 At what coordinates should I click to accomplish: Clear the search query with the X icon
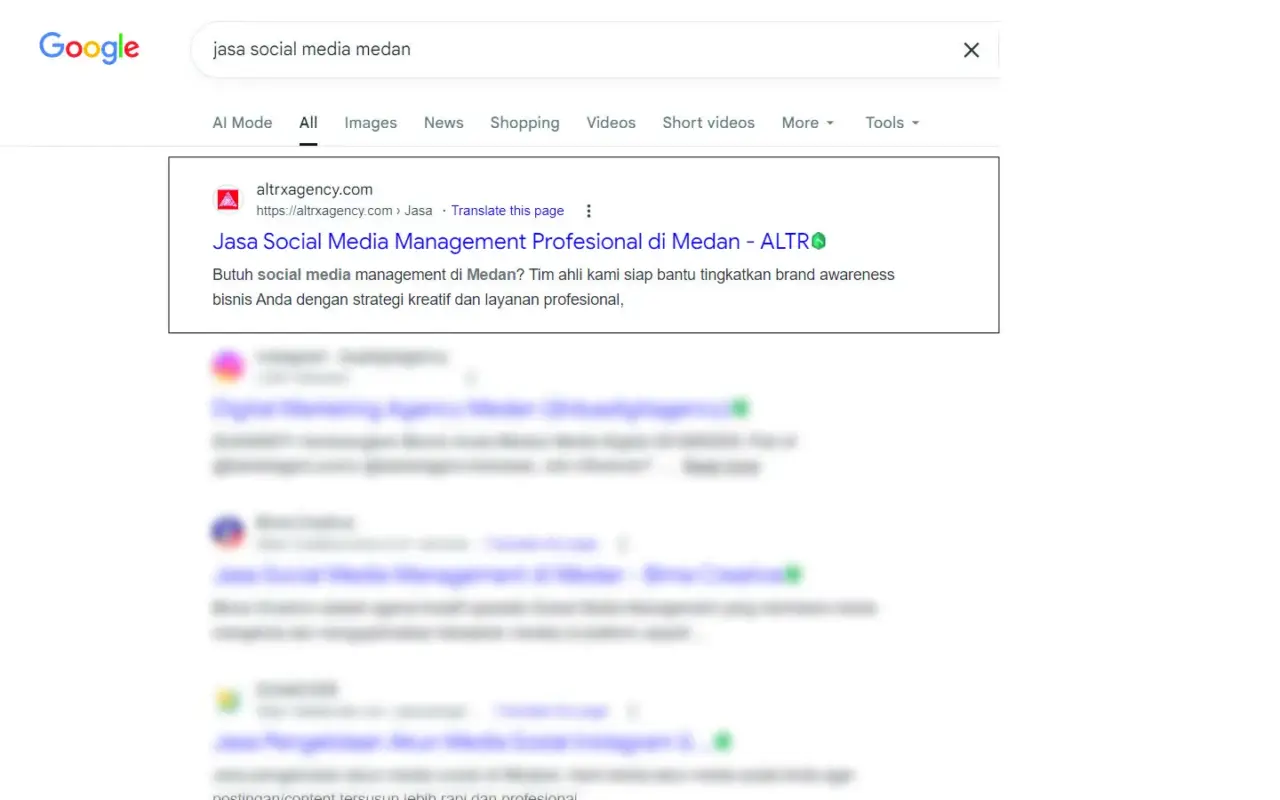point(970,49)
